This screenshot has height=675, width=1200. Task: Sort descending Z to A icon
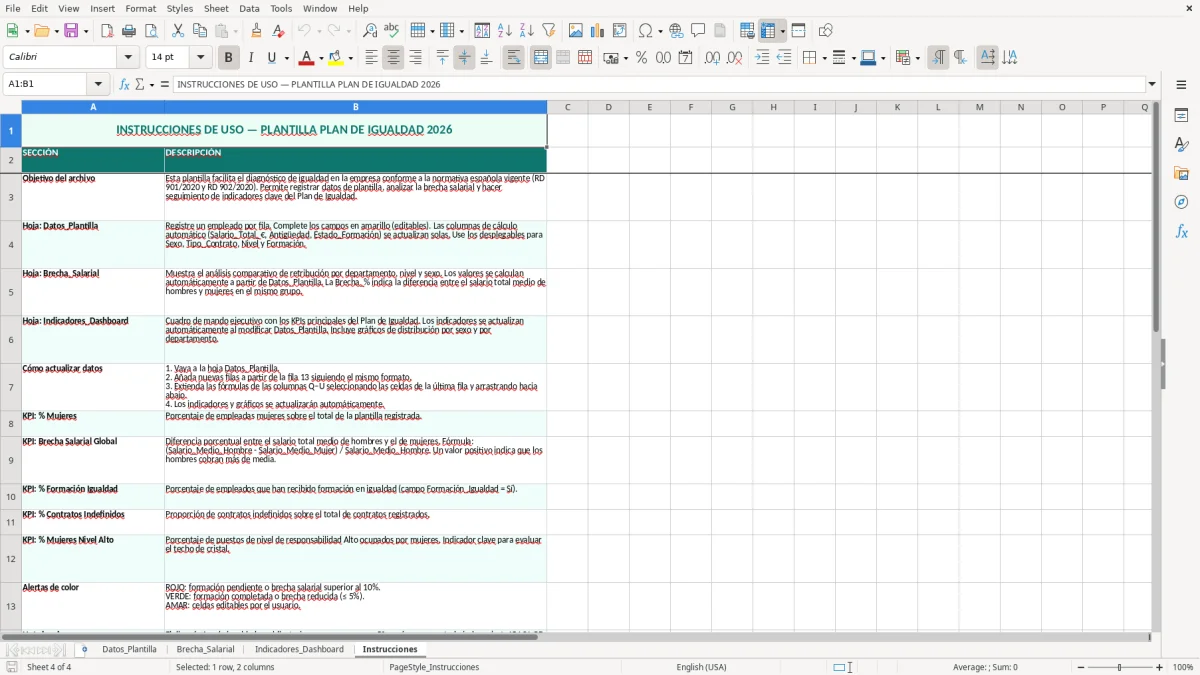pos(527,31)
